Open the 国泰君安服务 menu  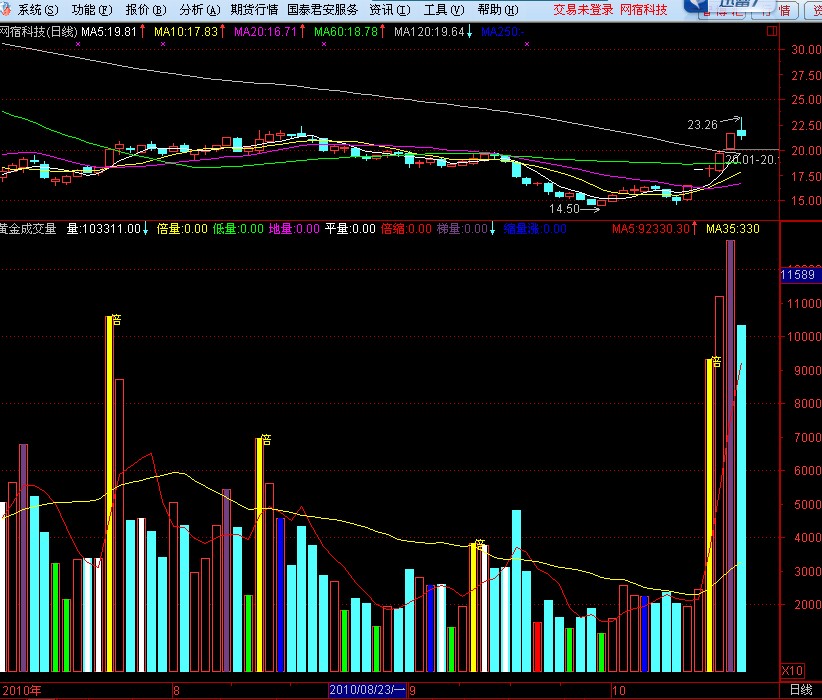(x=322, y=10)
